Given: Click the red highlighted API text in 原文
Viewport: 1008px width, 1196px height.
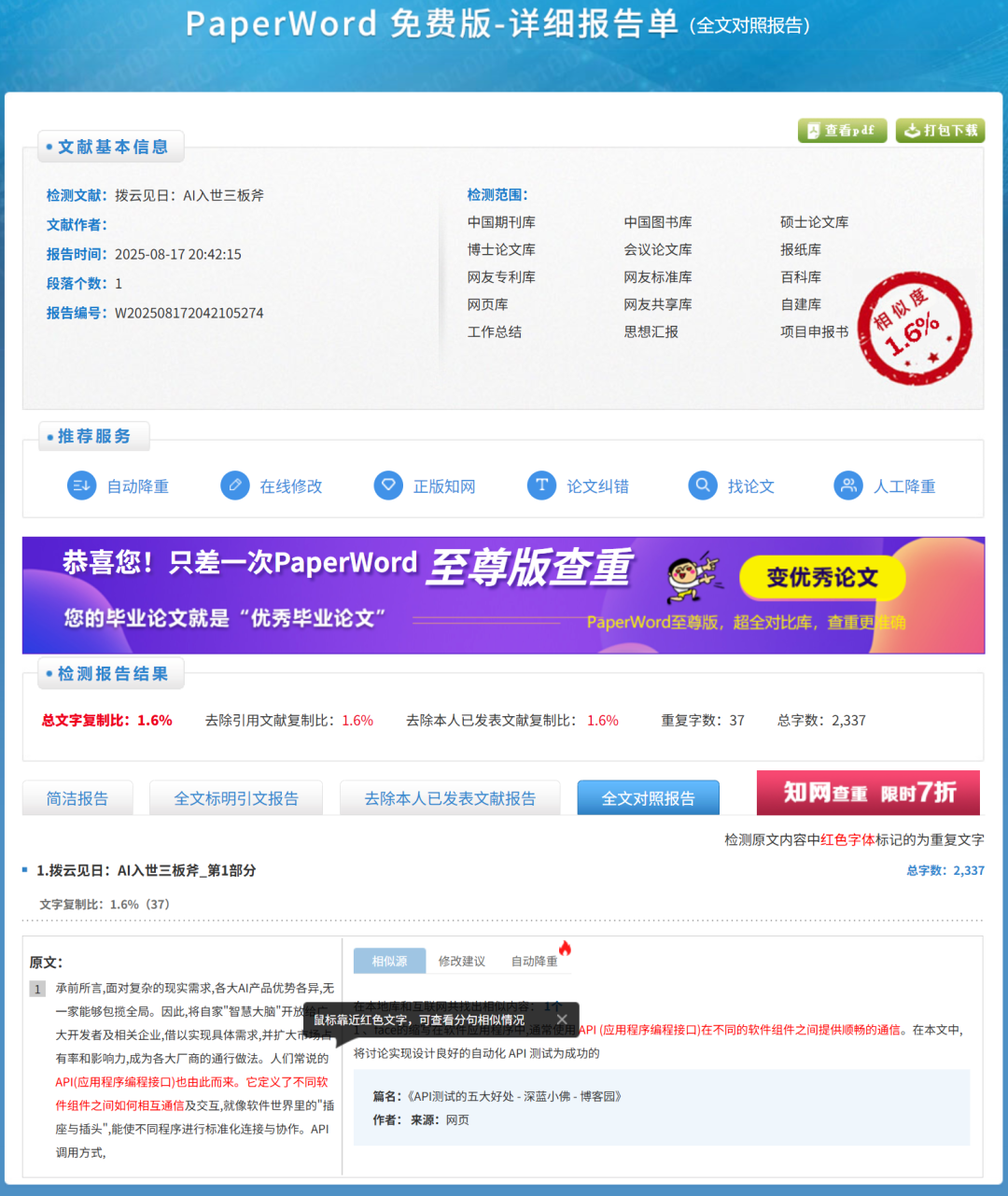Looking at the screenshot, I should (191, 1082).
